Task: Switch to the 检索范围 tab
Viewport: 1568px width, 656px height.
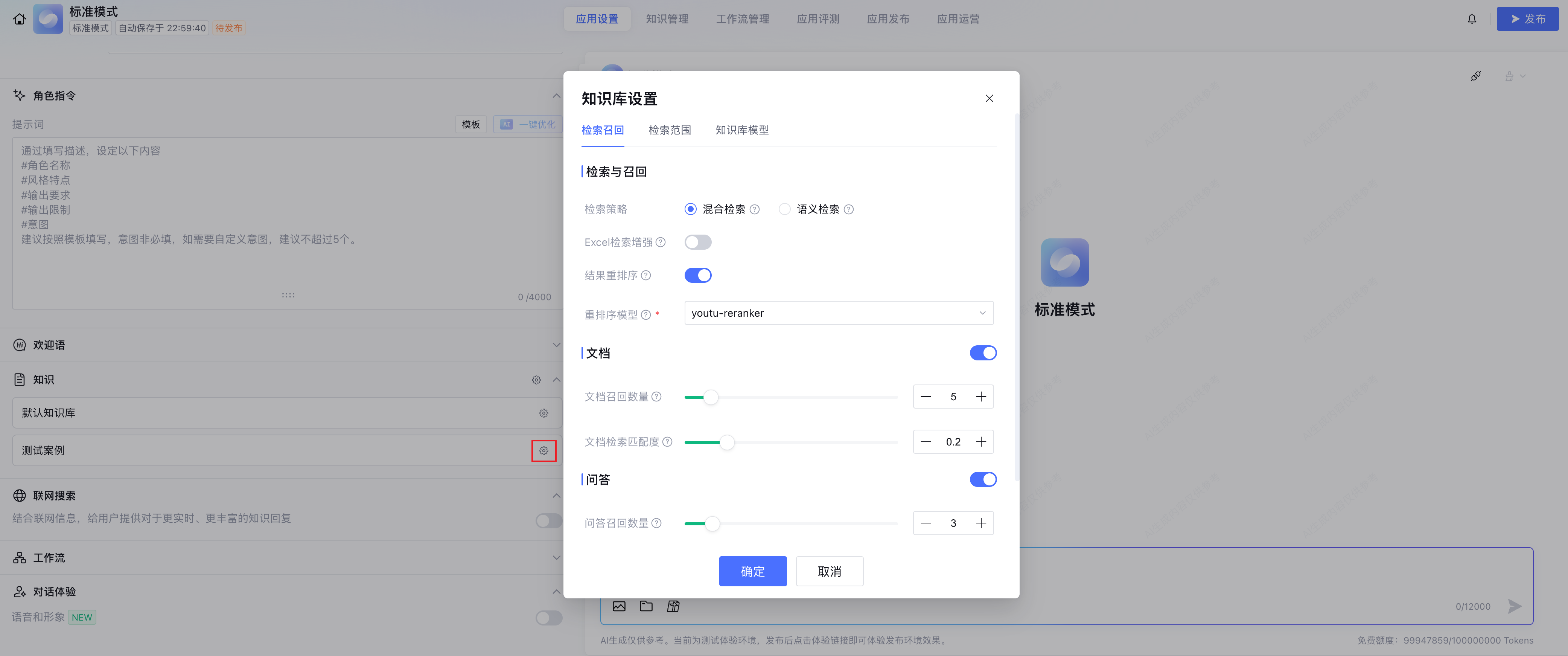Action: pos(669,130)
